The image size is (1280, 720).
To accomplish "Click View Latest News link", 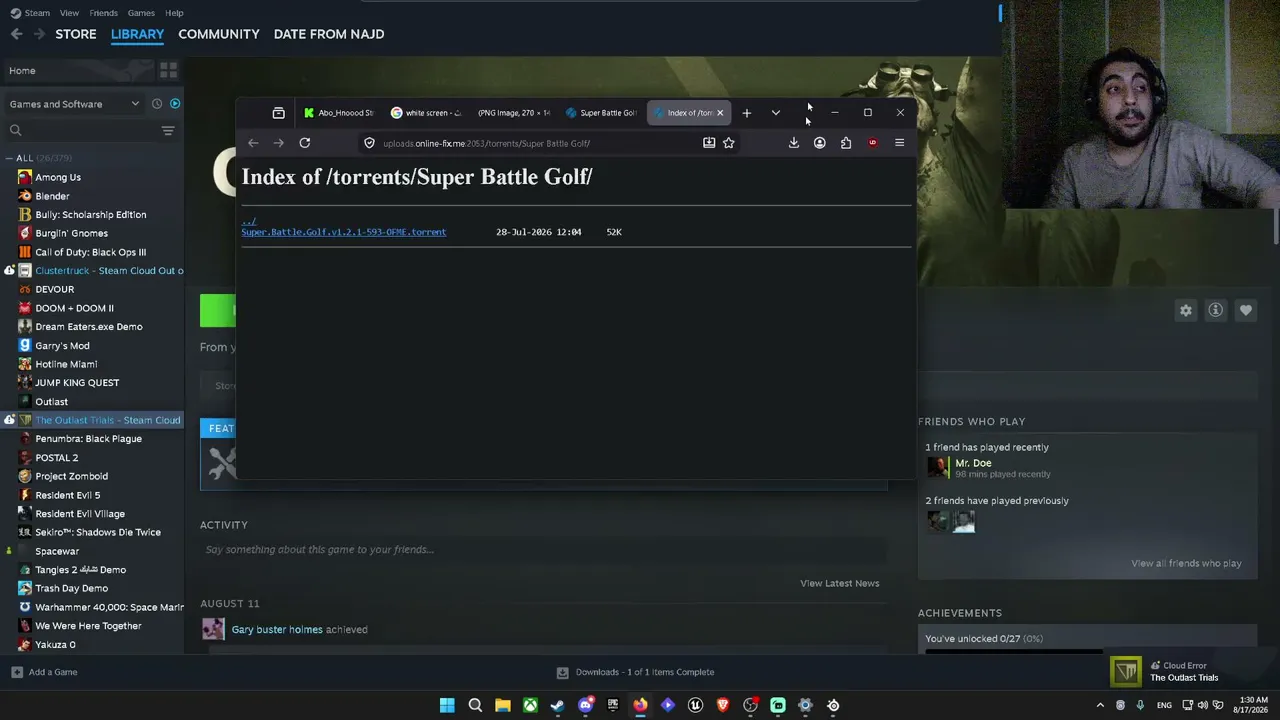I will [840, 583].
